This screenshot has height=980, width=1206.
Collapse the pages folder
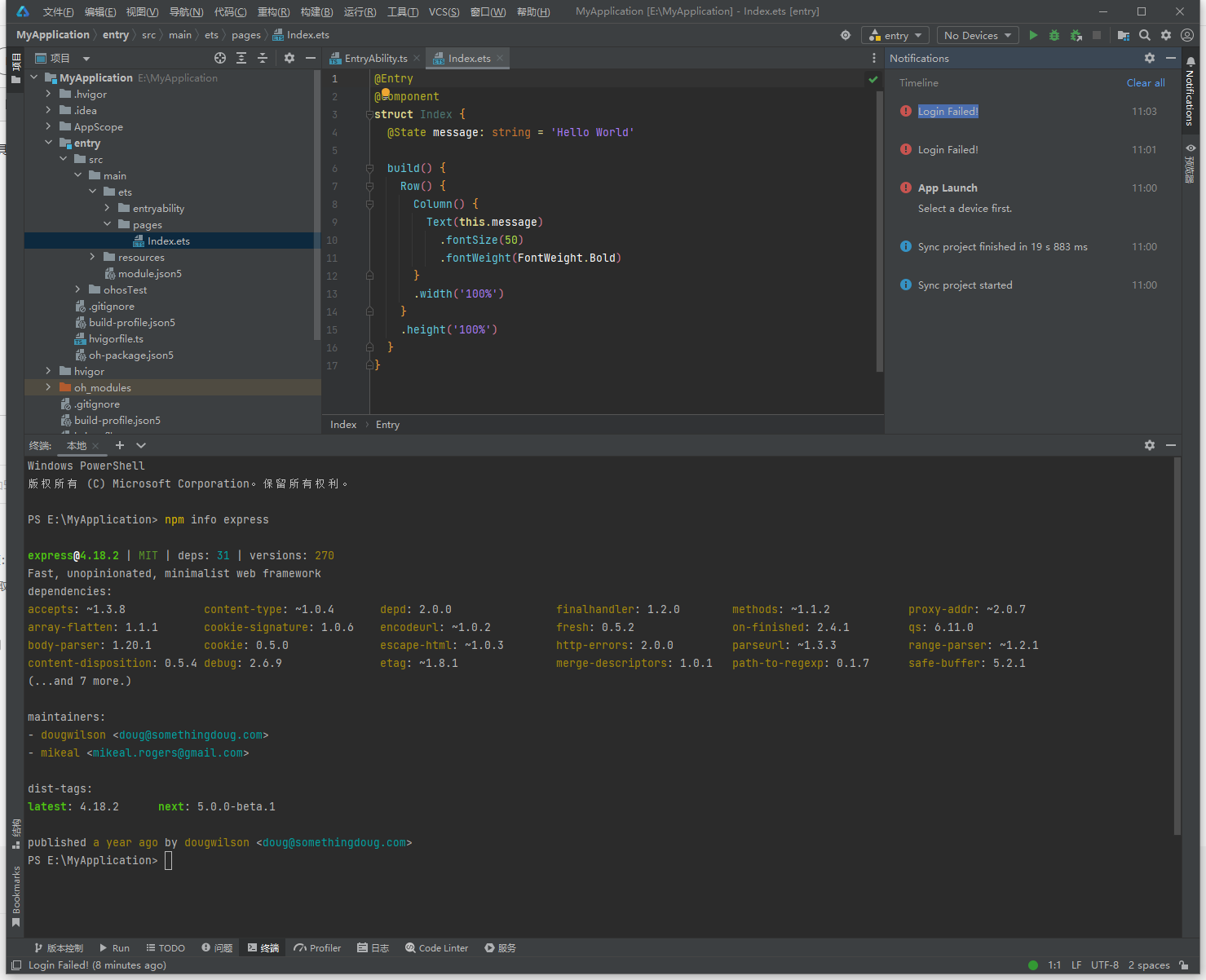click(x=108, y=224)
